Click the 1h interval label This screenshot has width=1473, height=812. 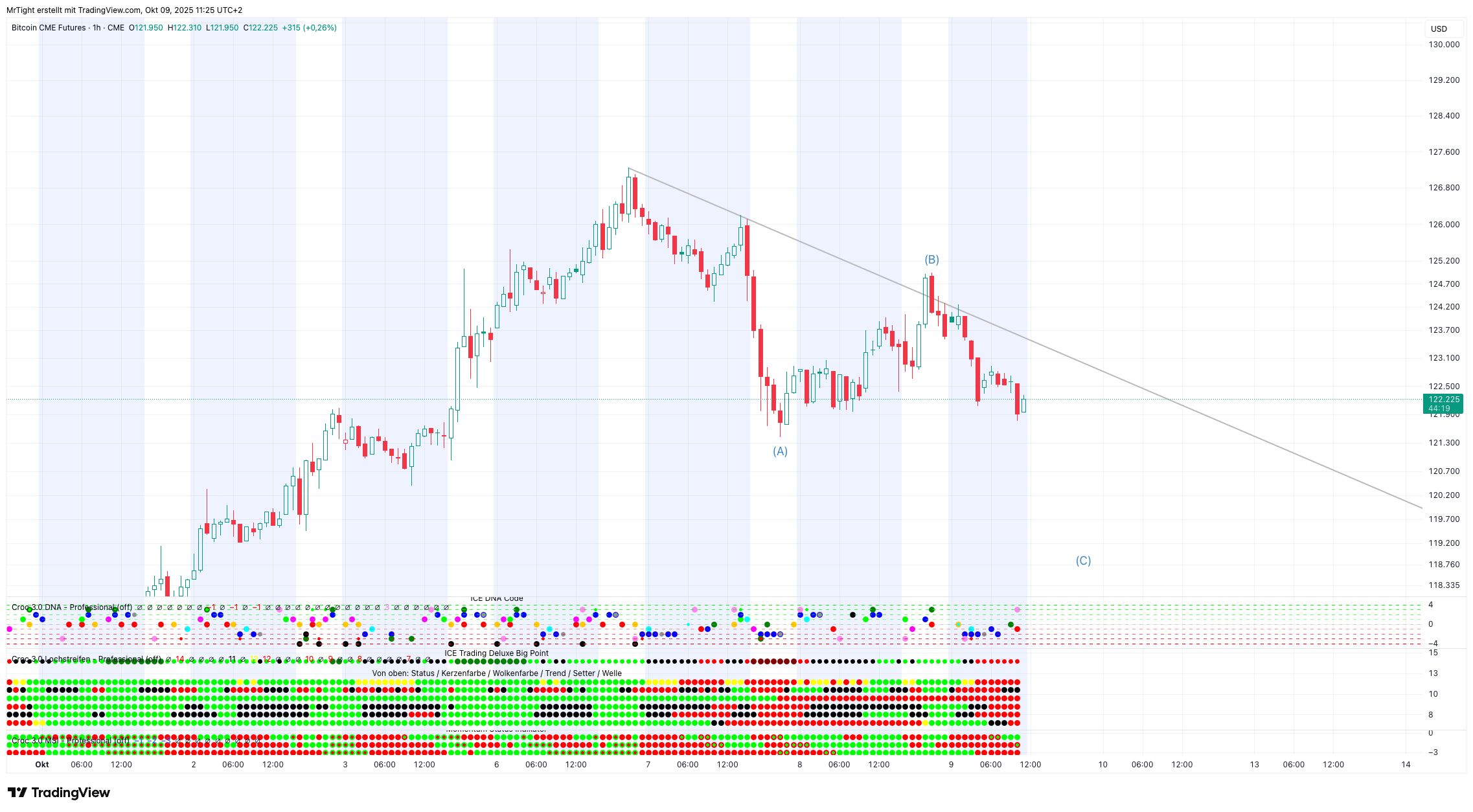[97, 28]
